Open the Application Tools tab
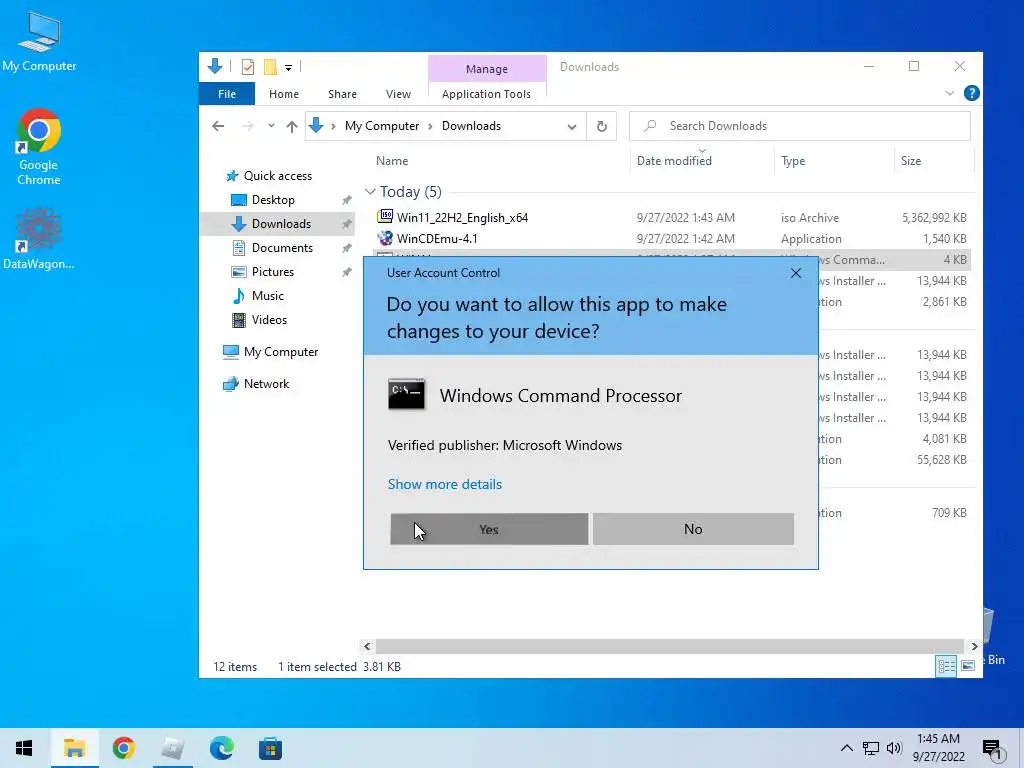Image resolution: width=1024 pixels, height=768 pixels. 486,94
